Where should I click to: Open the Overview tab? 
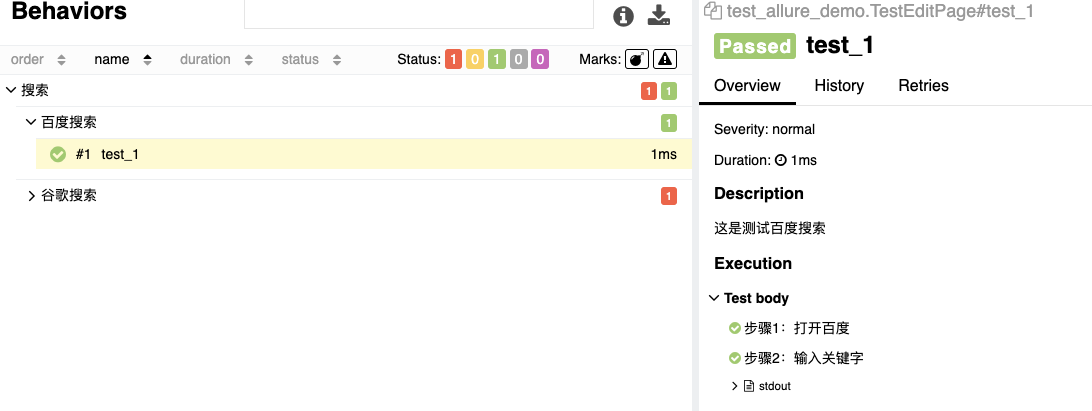(747, 86)
